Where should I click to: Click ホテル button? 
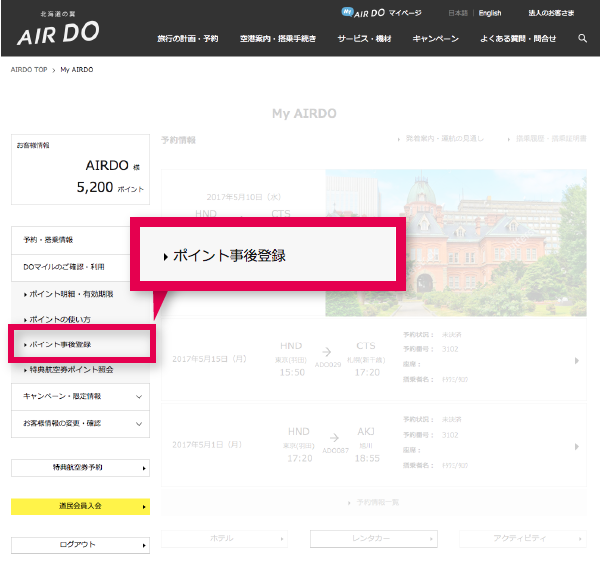click(224, 538)
